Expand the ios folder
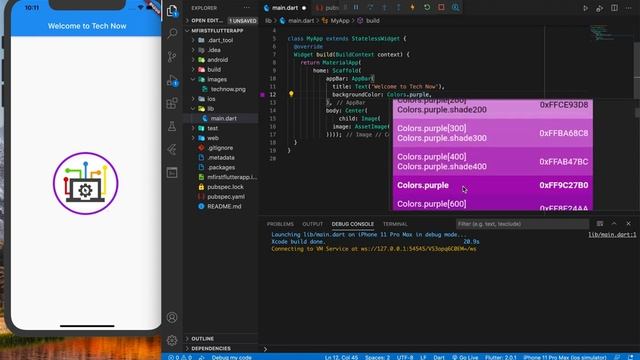Screen dimensions: 640x360 click(211, 99)
